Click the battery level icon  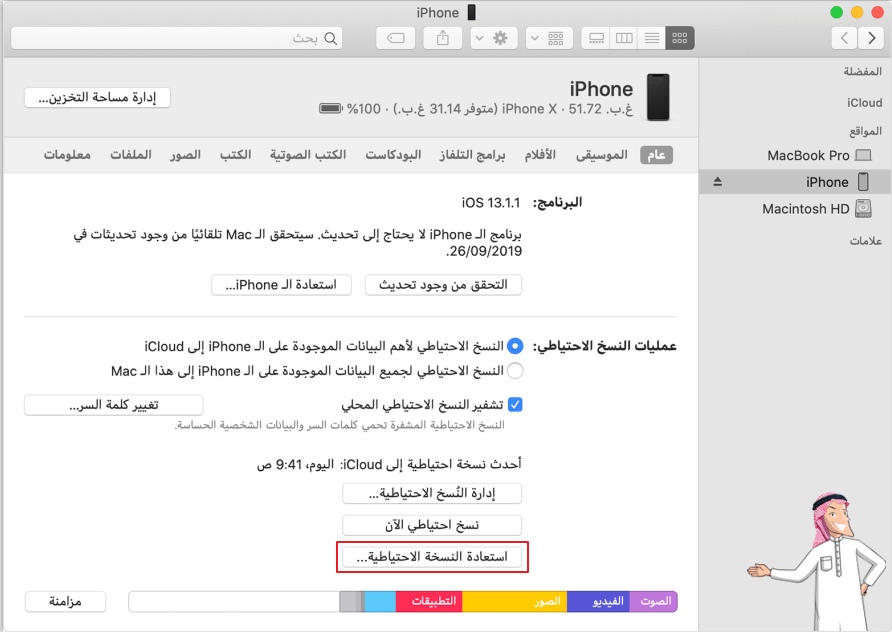(331, 109)
